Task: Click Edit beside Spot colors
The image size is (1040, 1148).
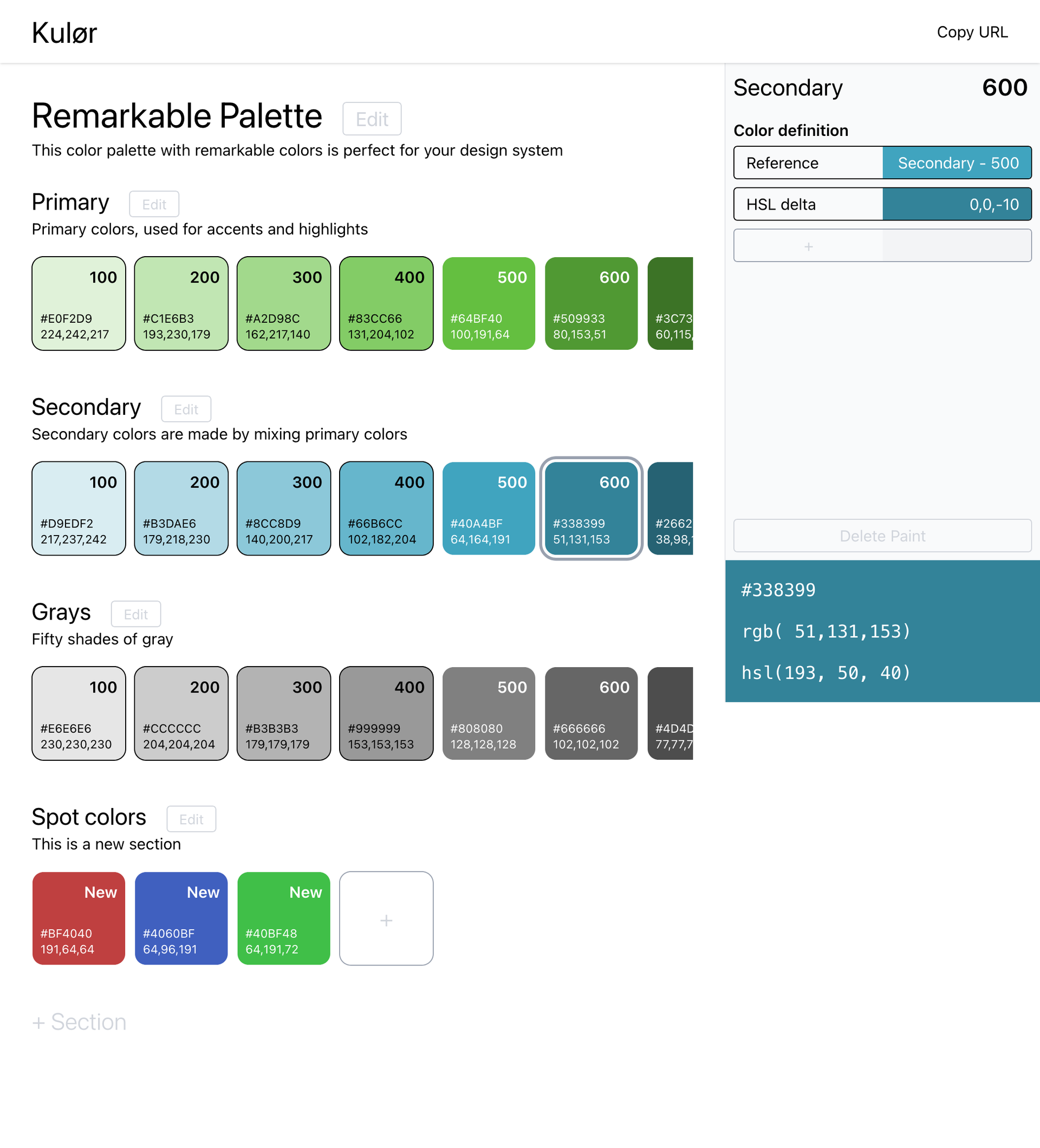Action: (191, 819)
